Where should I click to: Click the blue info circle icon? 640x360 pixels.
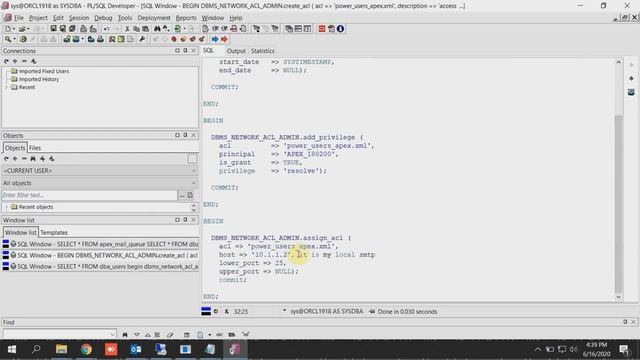coord(340,29)
